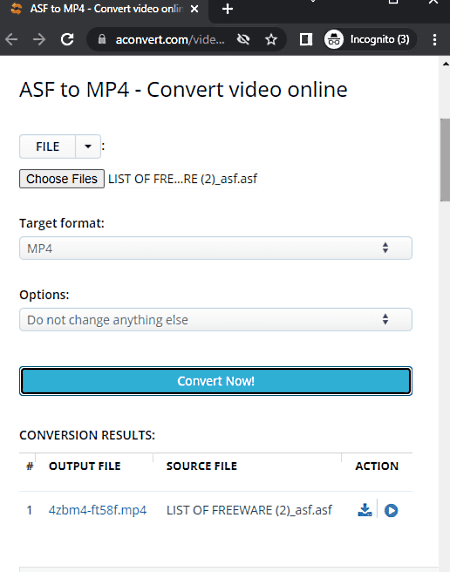The width and height of the screenshot is (450, 572).
Task: Open a new browser tab
Action: point(227,9)
